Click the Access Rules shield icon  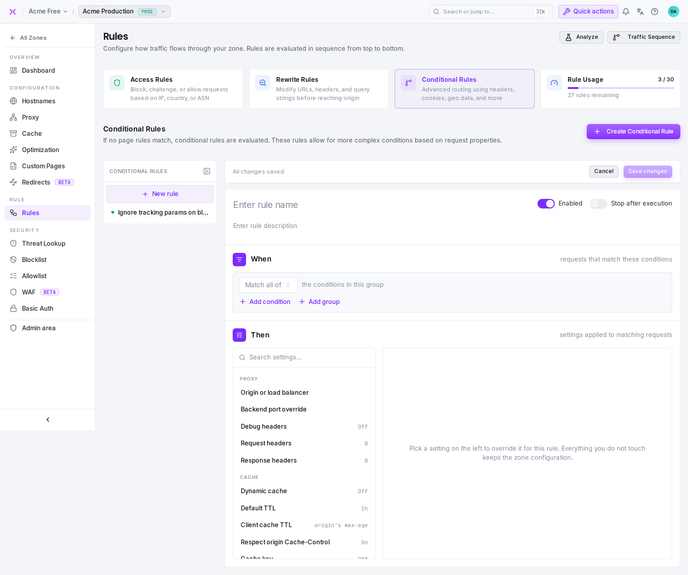click(x=117, y=83)
